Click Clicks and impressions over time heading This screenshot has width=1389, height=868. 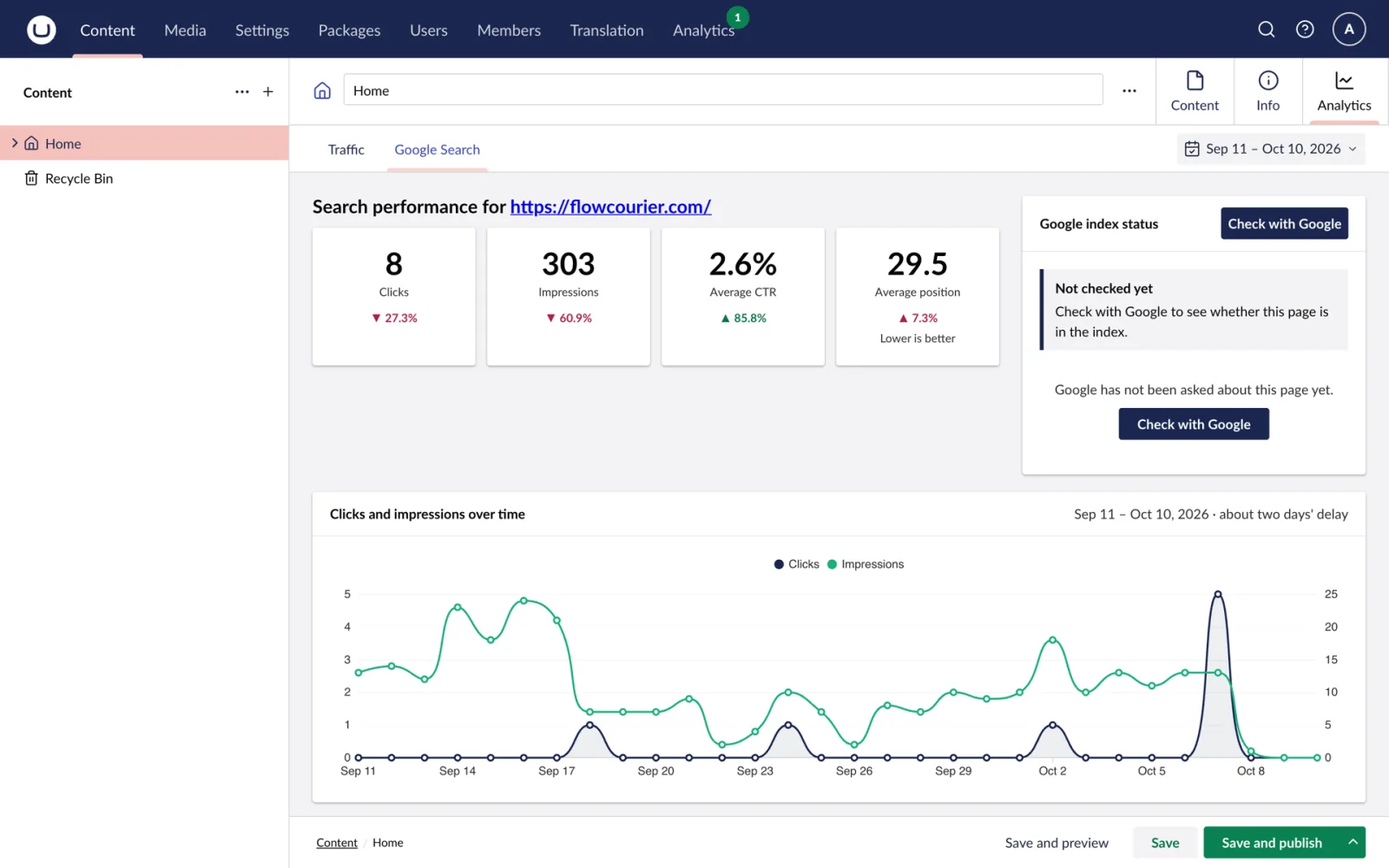pos(427,514)
